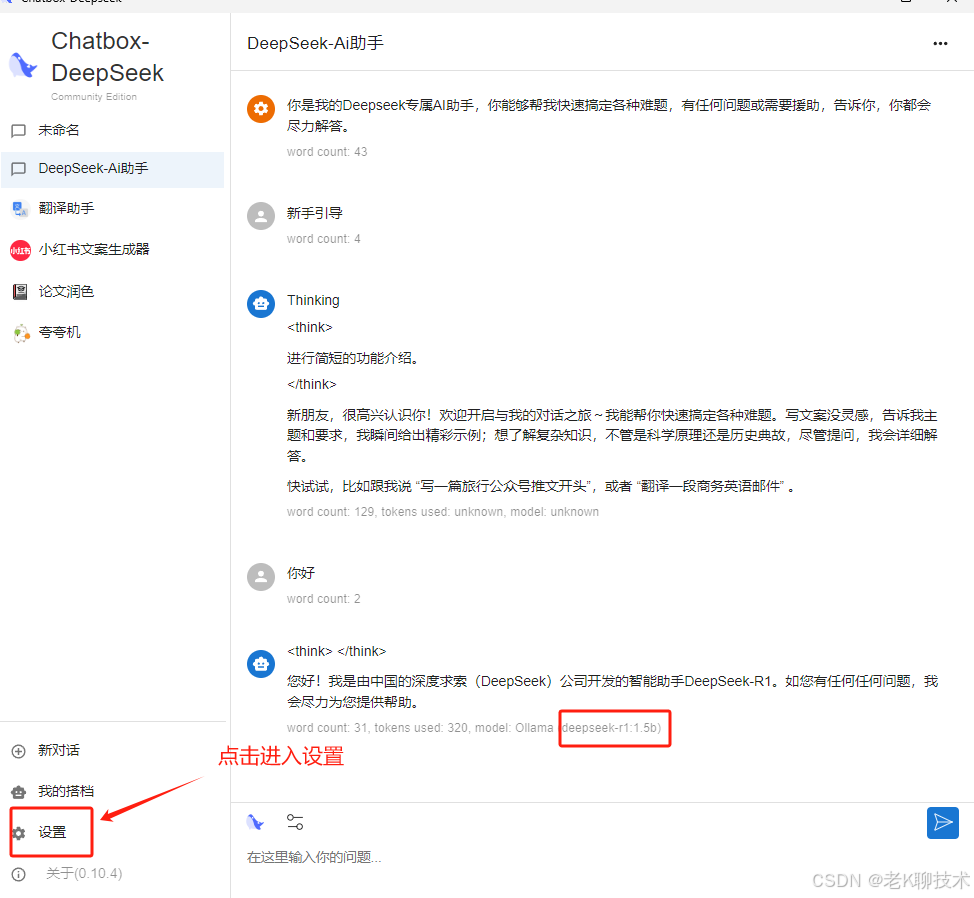Viewport: 974px width, 898px height.
Task: Click the Thinking label in the bot reply
Action: pyautogui.click(x=313, y=301)
